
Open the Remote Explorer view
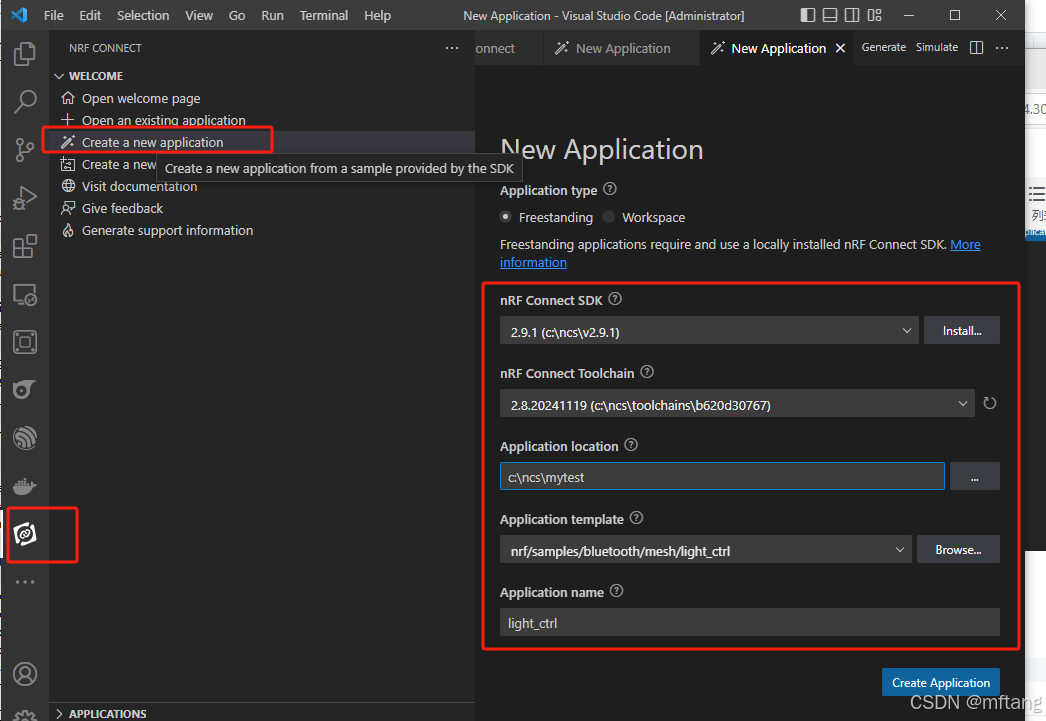click(25, 294)
